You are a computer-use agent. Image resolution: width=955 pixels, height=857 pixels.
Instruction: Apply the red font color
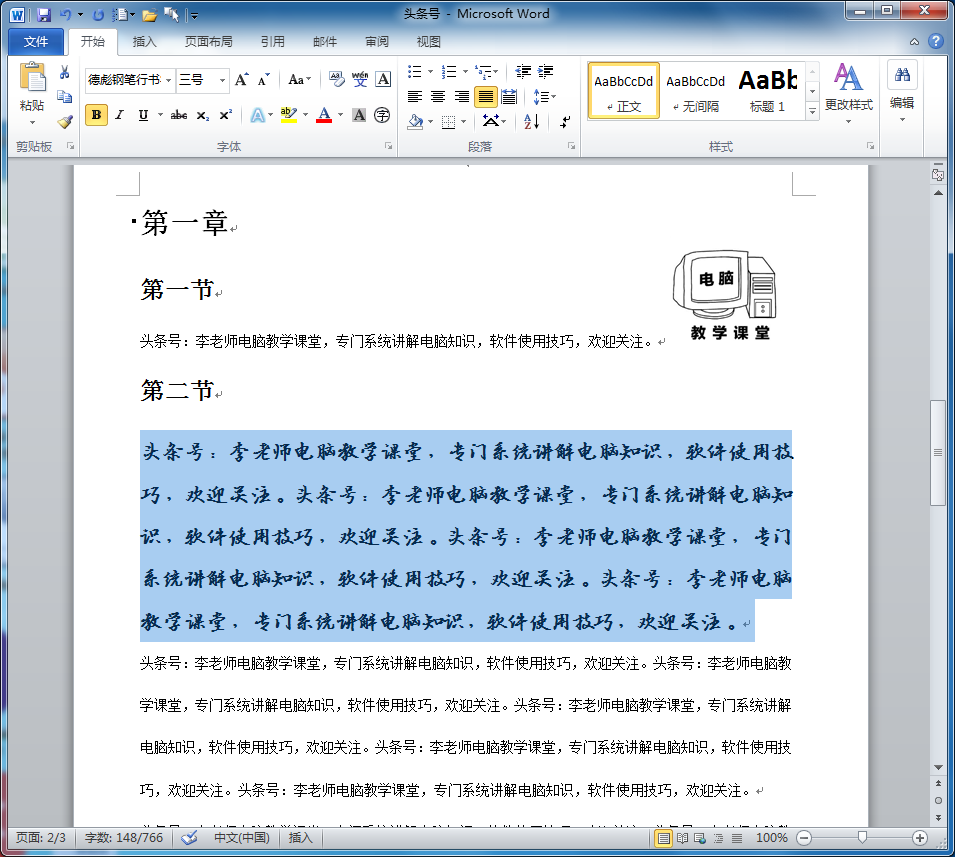point(322,115)
